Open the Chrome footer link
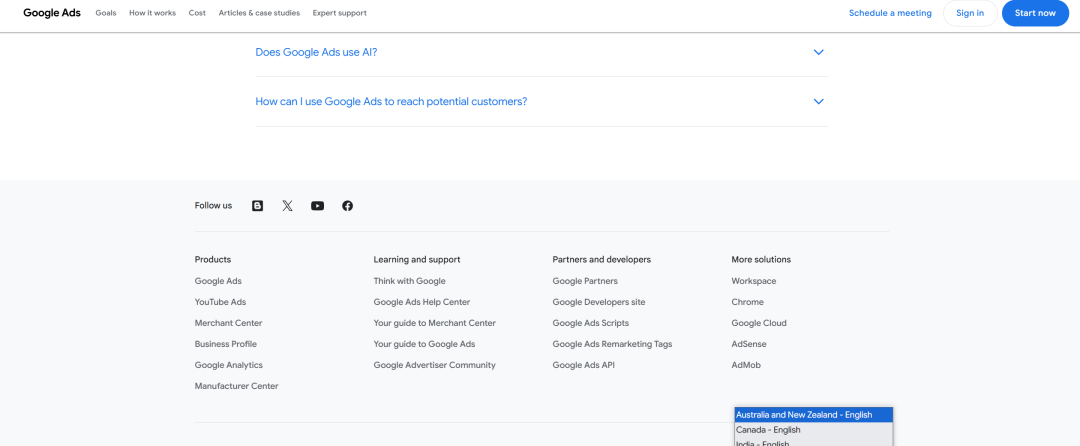Screen dimensions: 1080x446 point(747,302)
